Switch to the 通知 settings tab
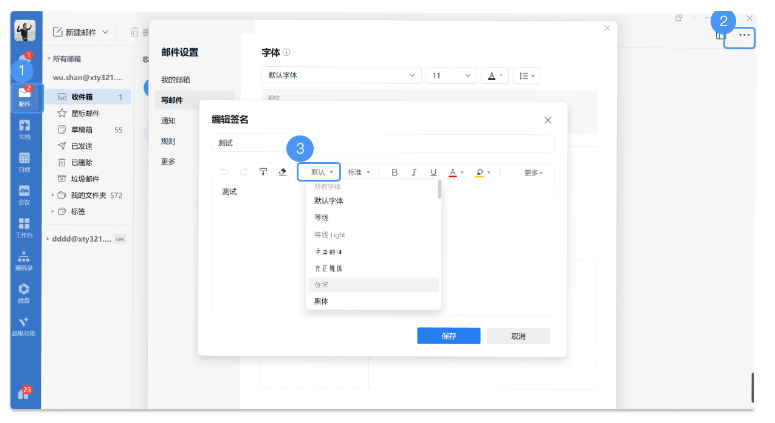 [x=169, y=120]
